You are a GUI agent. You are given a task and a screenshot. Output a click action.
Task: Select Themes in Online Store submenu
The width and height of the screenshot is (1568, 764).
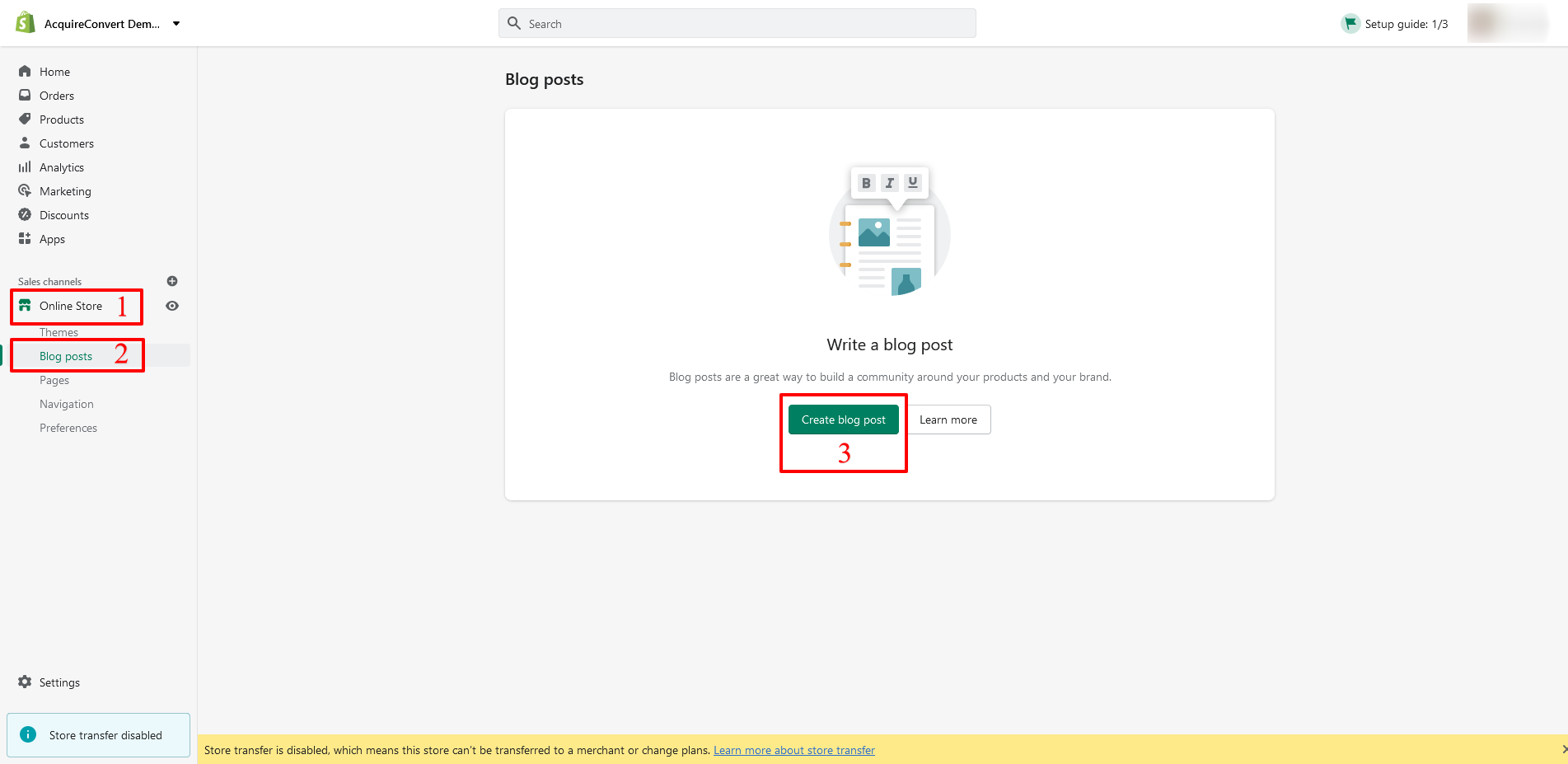click(59, 332)
